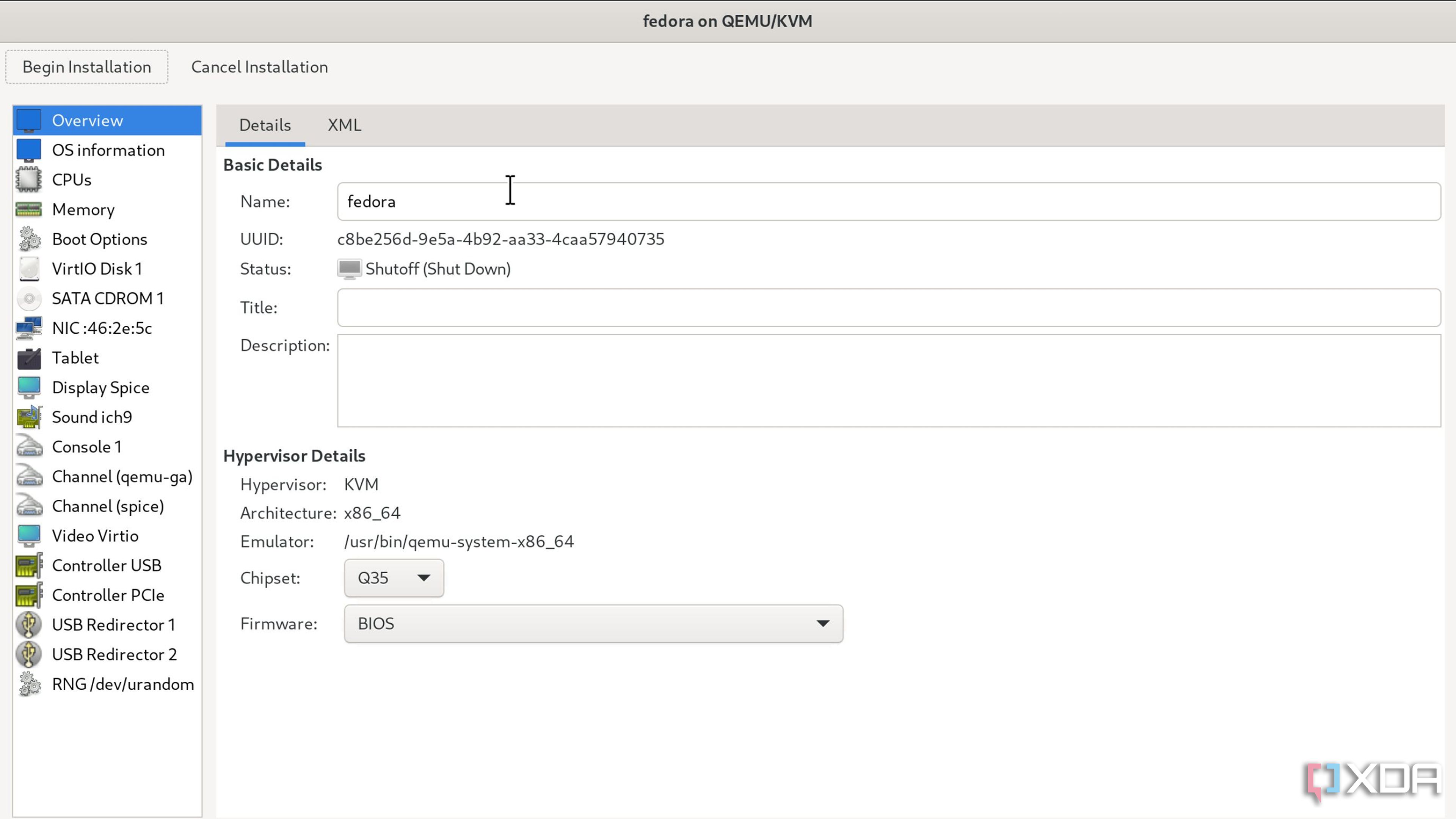Click the Controller USB card icon
The width and height of the screenshot is (1456, 819).
29,565
